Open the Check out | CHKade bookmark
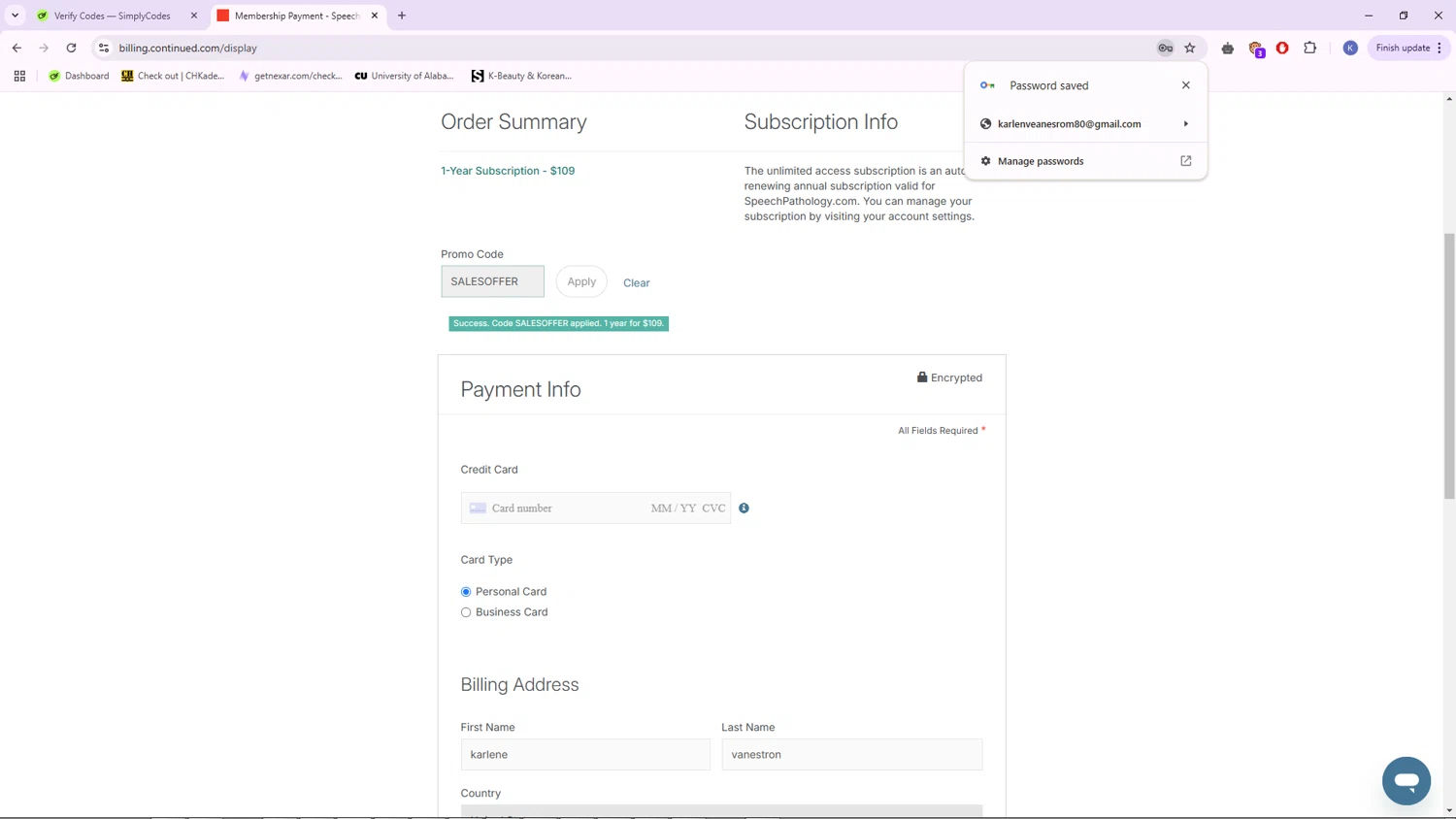This screenshot has height=819, width=1456. [x=173, y=76]
